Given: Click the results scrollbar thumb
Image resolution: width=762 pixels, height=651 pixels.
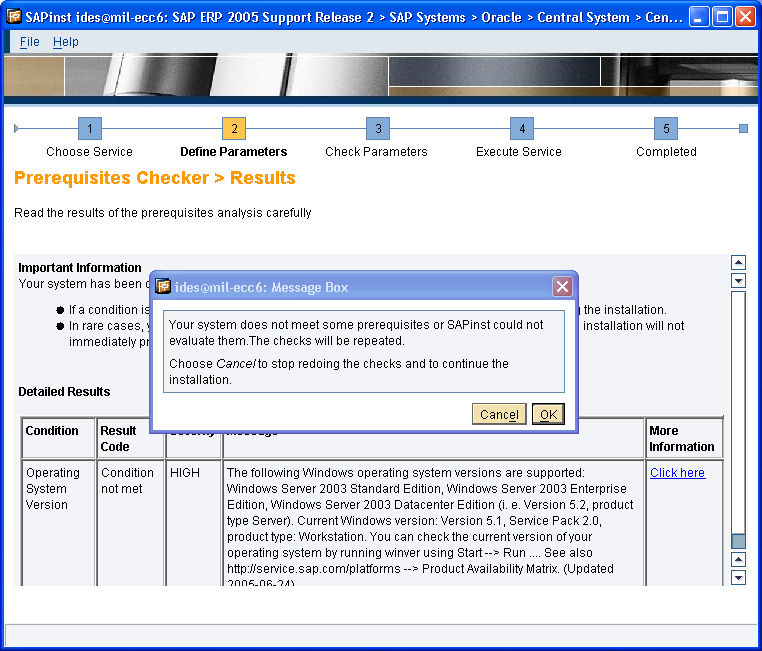Looking at the screenshot, I should pos(739,541).
